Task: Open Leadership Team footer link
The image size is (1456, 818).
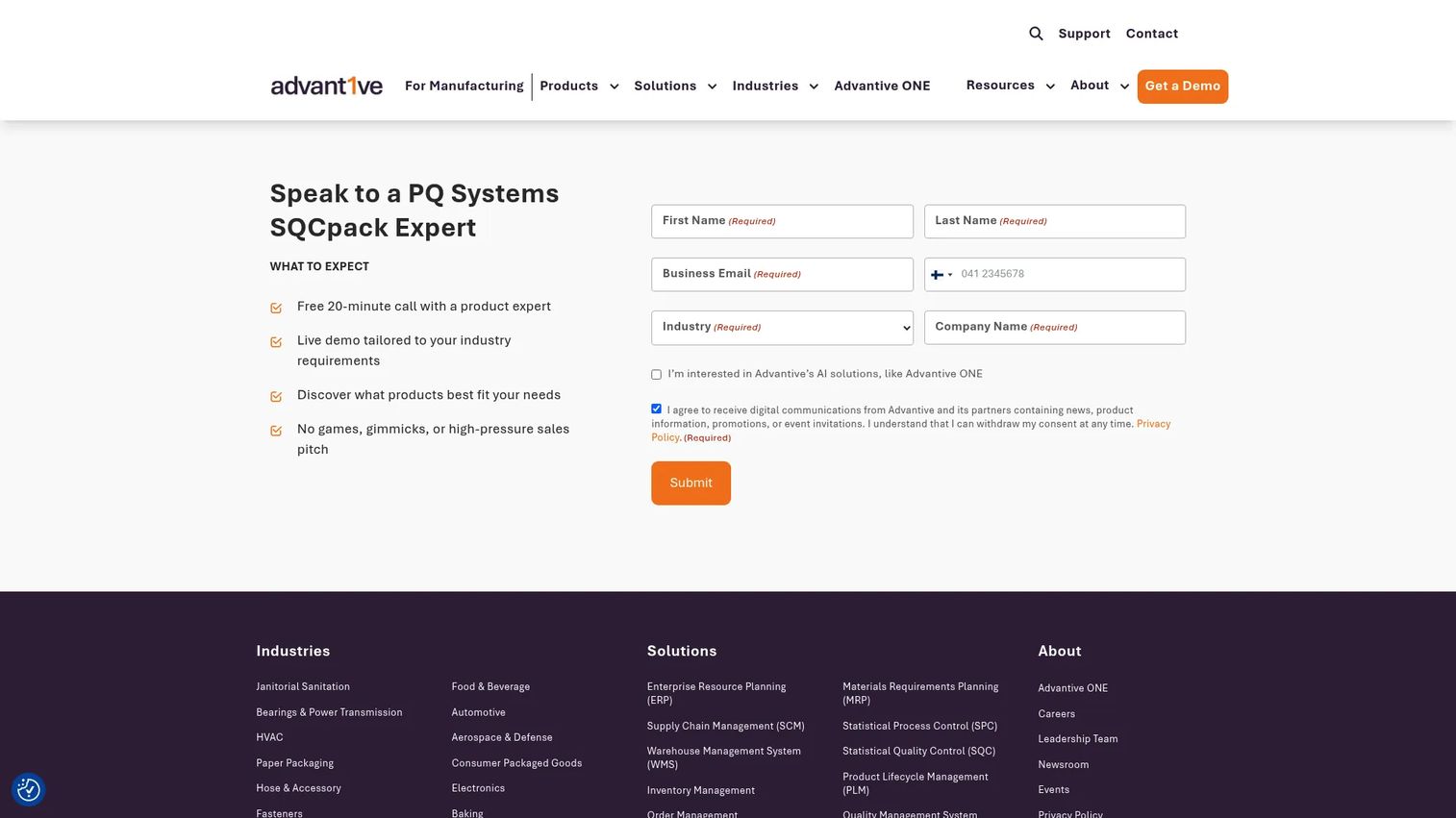Action: coord(1077,739)
